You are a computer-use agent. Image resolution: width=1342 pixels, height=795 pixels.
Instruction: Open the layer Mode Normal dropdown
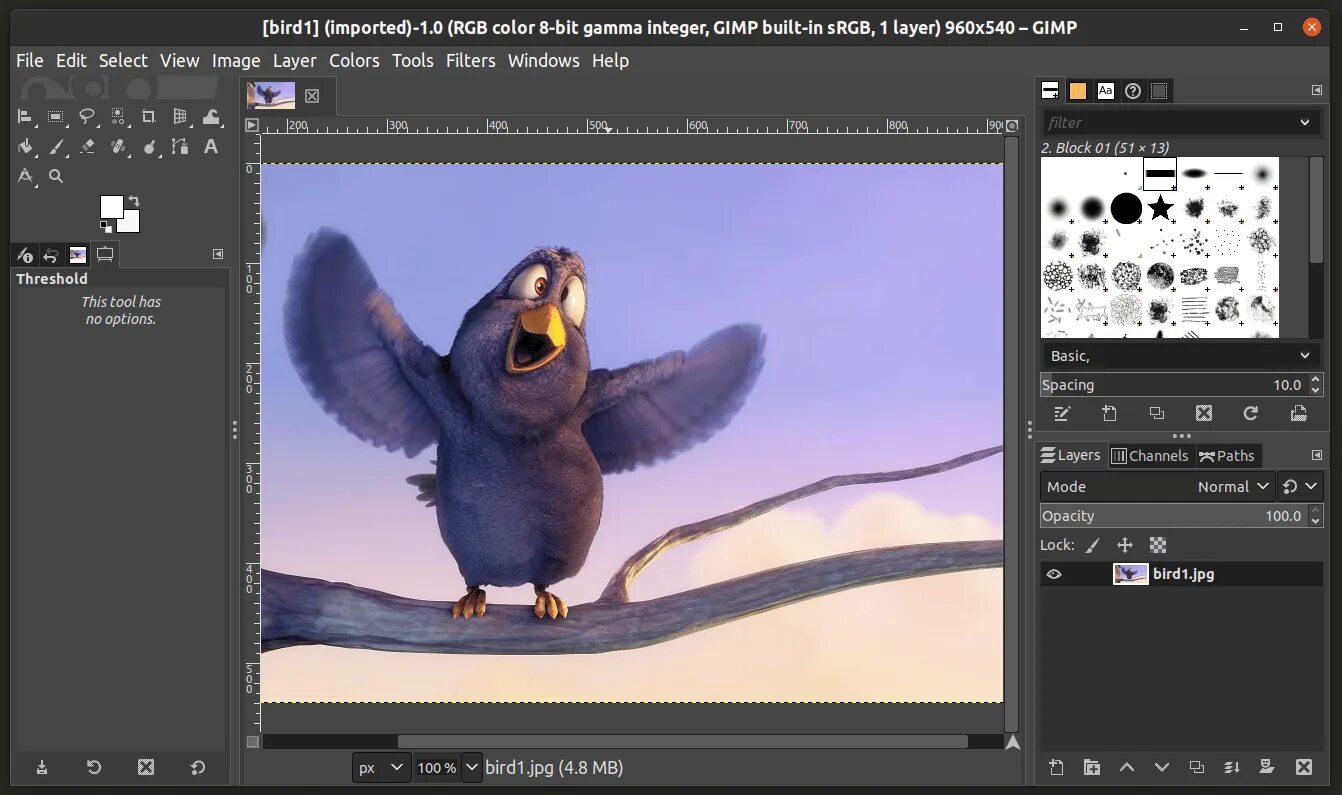pos(1158,487)
